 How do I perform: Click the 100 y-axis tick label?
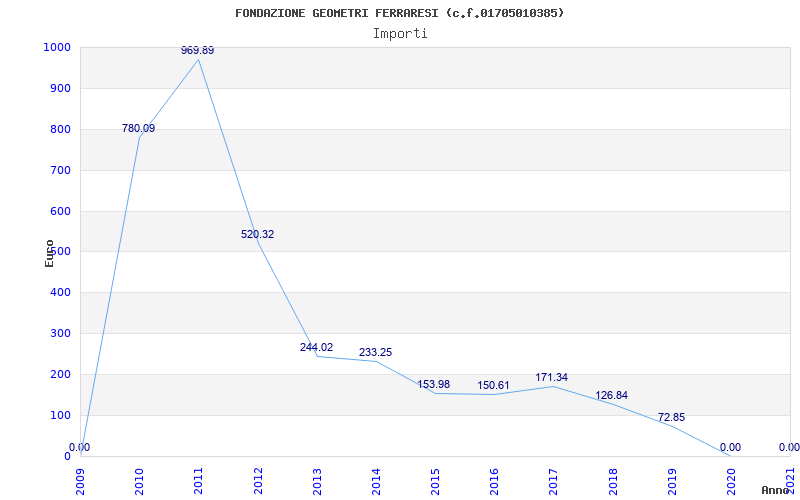point(60,415)
